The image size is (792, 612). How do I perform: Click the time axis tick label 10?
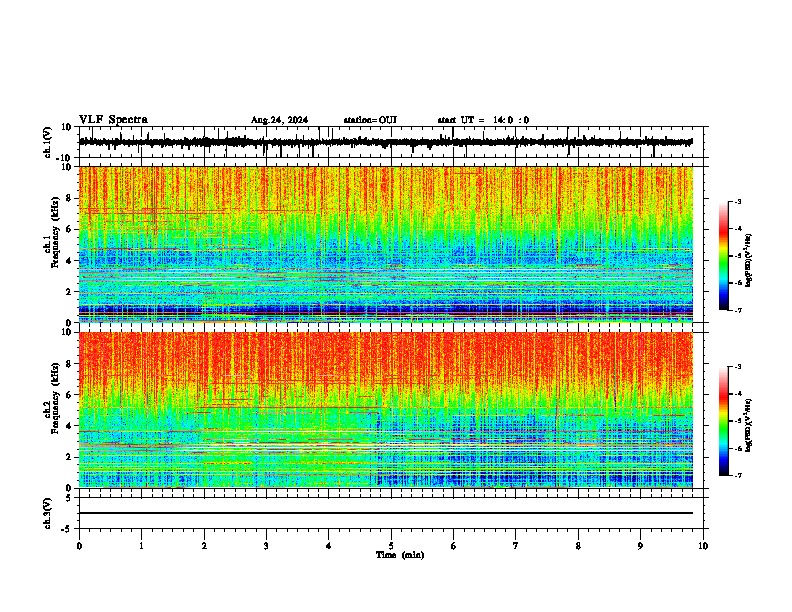click(703, 546)
